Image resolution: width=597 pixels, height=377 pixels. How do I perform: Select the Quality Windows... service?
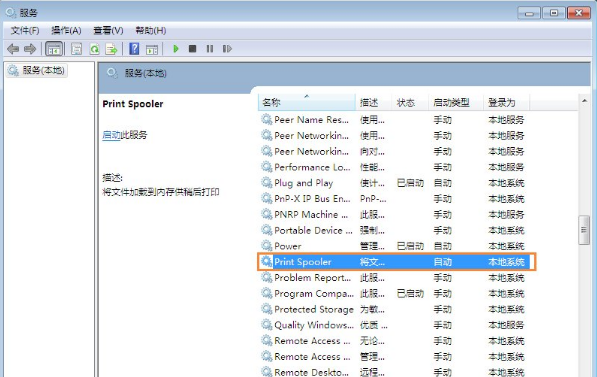pyautogui.click(x=394, y=325)
